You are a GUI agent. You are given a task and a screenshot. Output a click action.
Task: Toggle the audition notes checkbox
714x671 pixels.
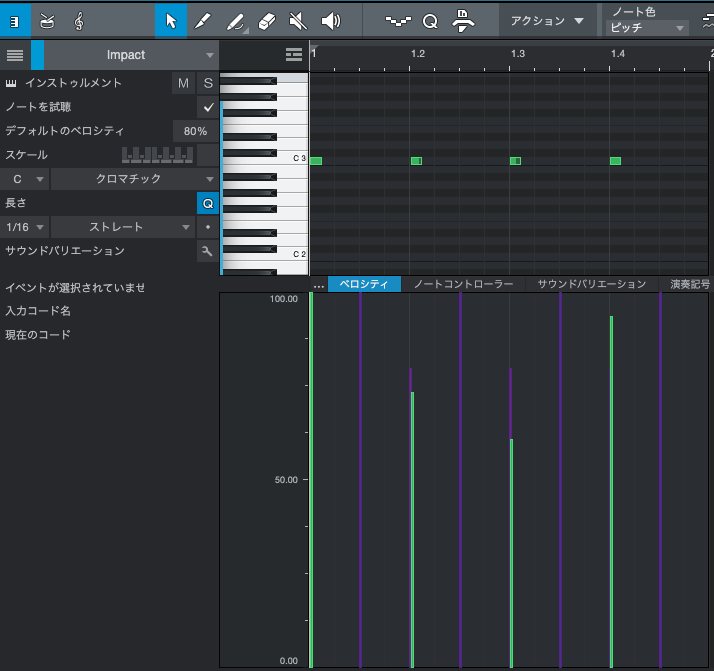pyautogui.click(x=208, y=107)
